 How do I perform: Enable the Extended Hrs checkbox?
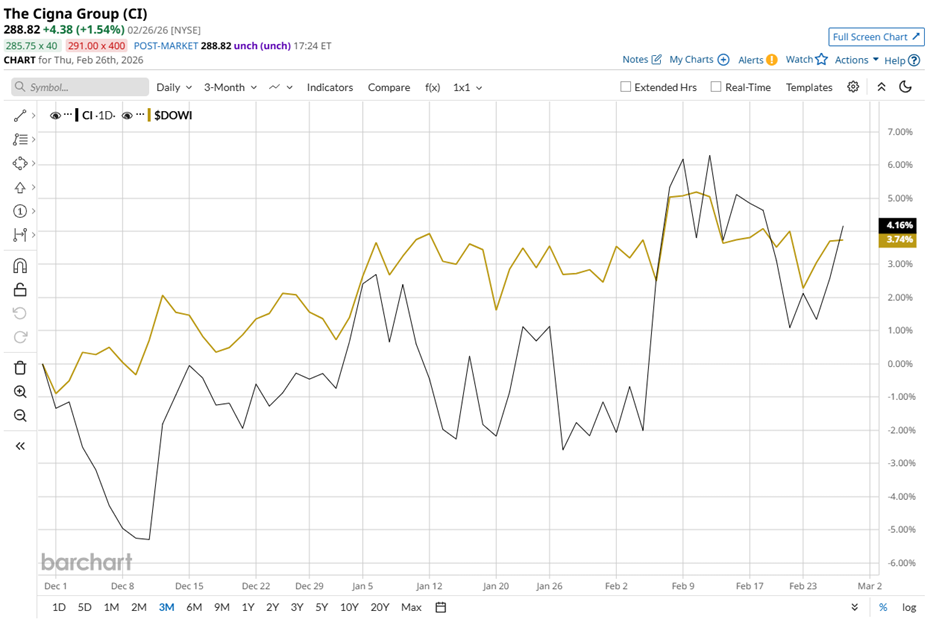tap(625, 87)
